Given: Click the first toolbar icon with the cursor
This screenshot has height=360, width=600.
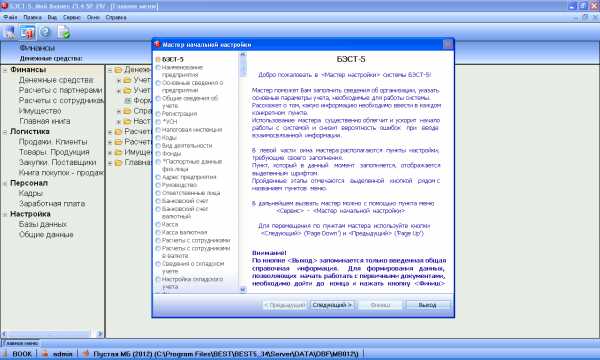Looking at the screenshot, I should [x=9, y=33].
